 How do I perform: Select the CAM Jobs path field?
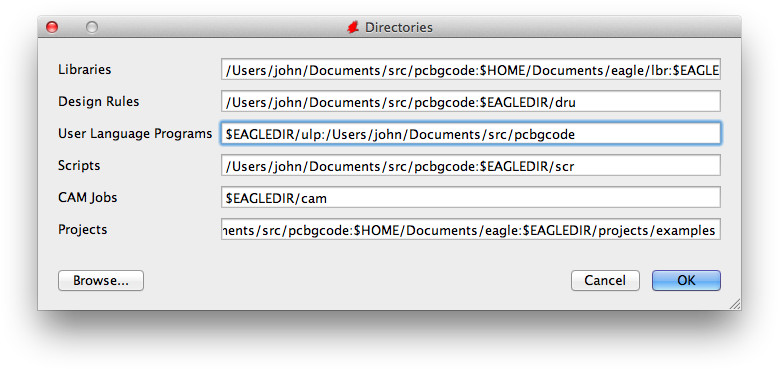point(471,197)
